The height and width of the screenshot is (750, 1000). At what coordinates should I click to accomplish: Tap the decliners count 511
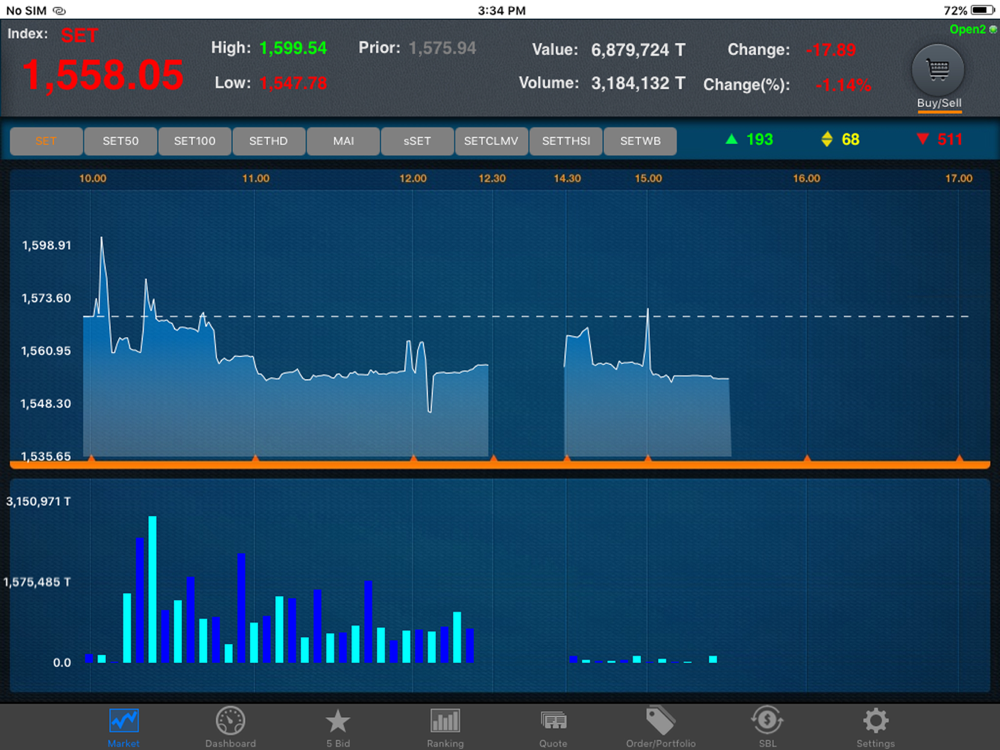(950, 139)
